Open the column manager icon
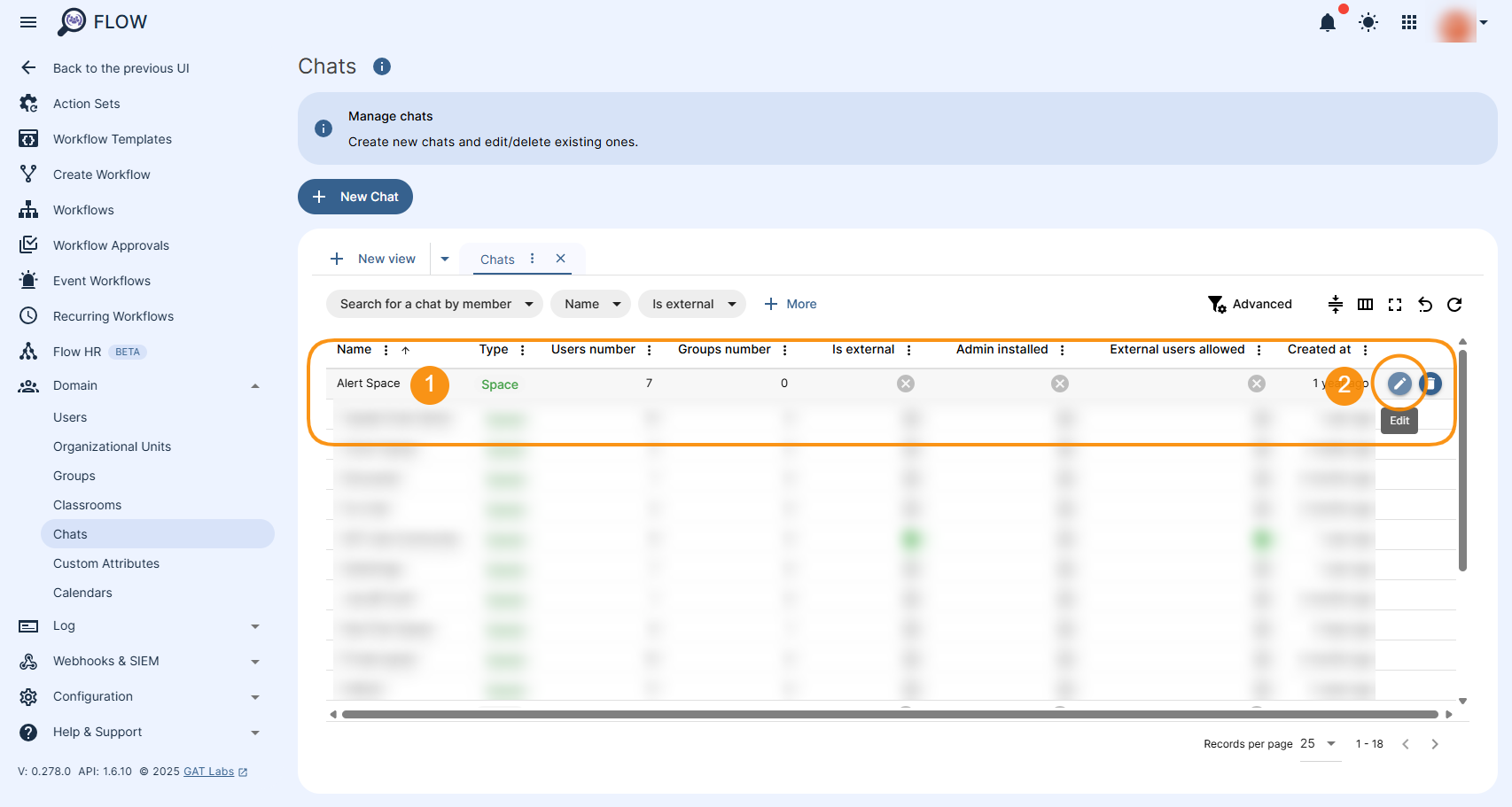Image resolution: width=1512 pixels, height=807 pixels. [x=1365, y=305]
